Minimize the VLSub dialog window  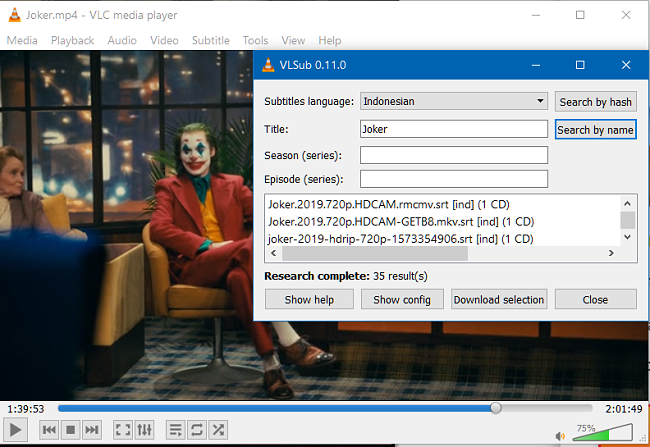(536, 65)
